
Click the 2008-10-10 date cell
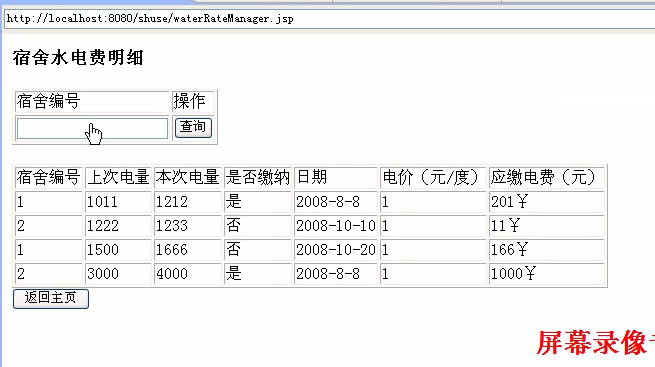(336, 226)
